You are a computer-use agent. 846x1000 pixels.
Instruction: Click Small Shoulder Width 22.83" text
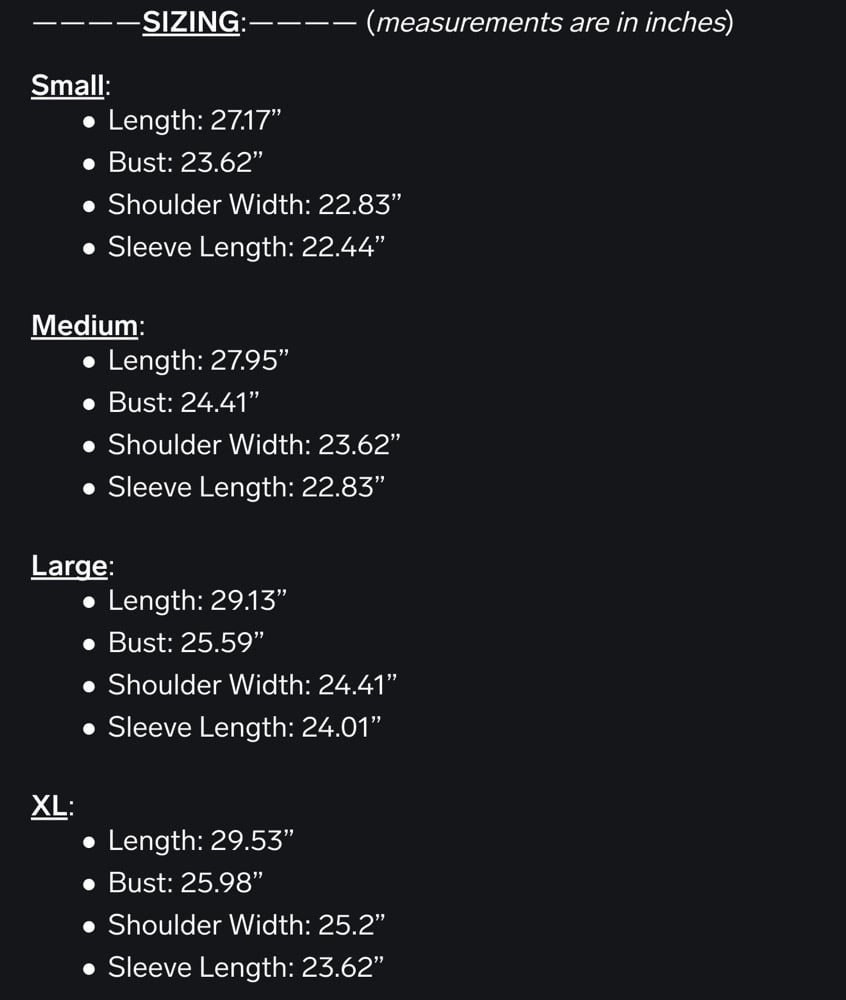tap(254, 205)
